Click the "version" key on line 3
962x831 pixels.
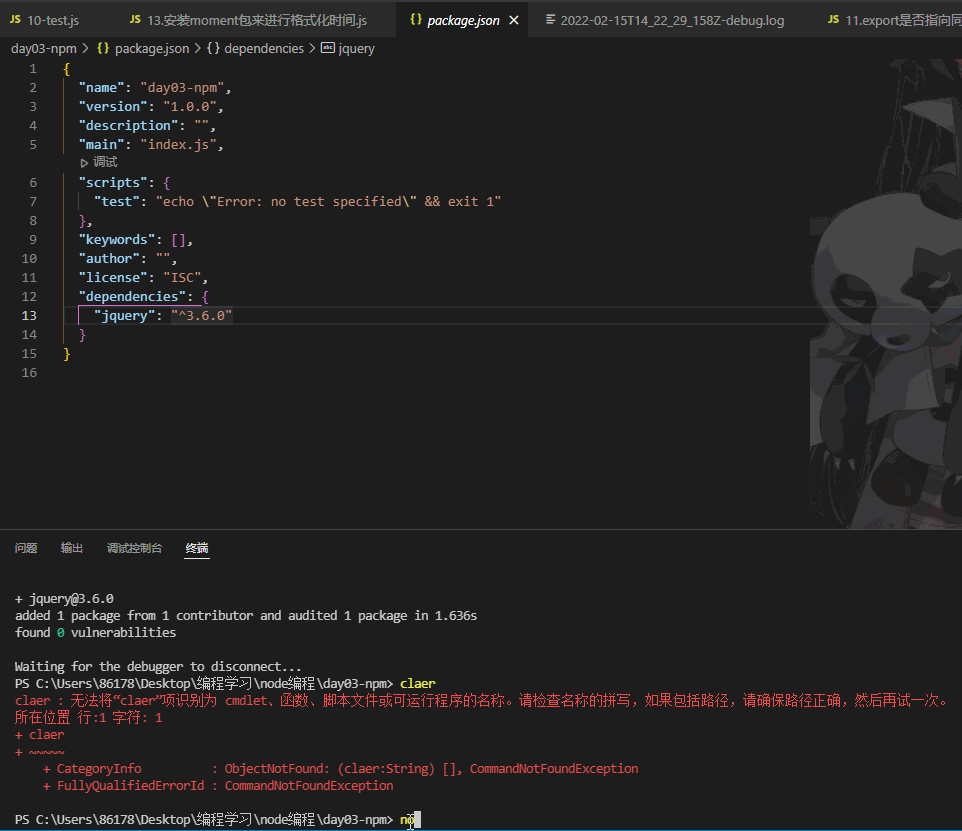tap(113, 107)
